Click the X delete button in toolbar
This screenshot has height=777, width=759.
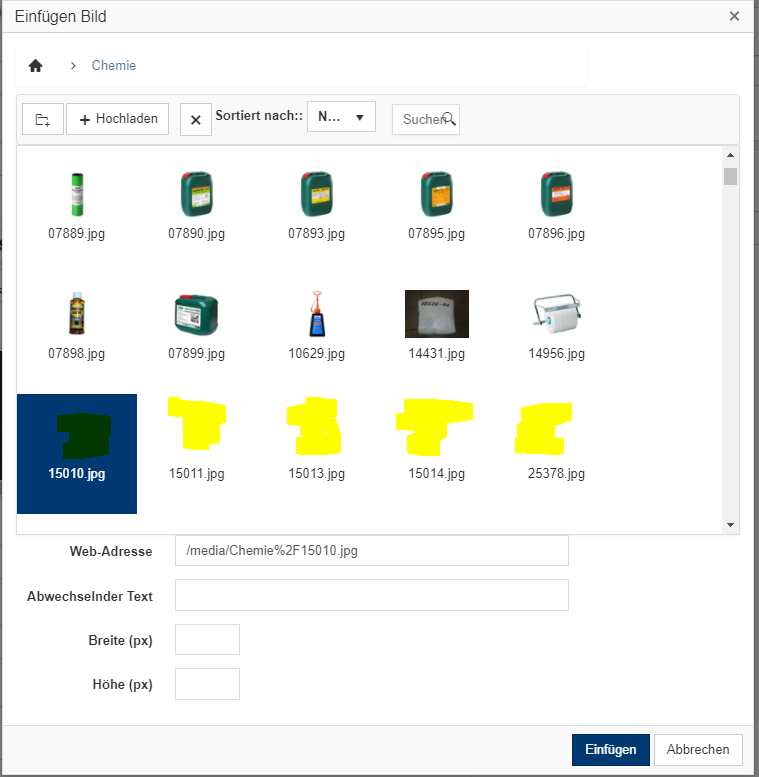196,119
